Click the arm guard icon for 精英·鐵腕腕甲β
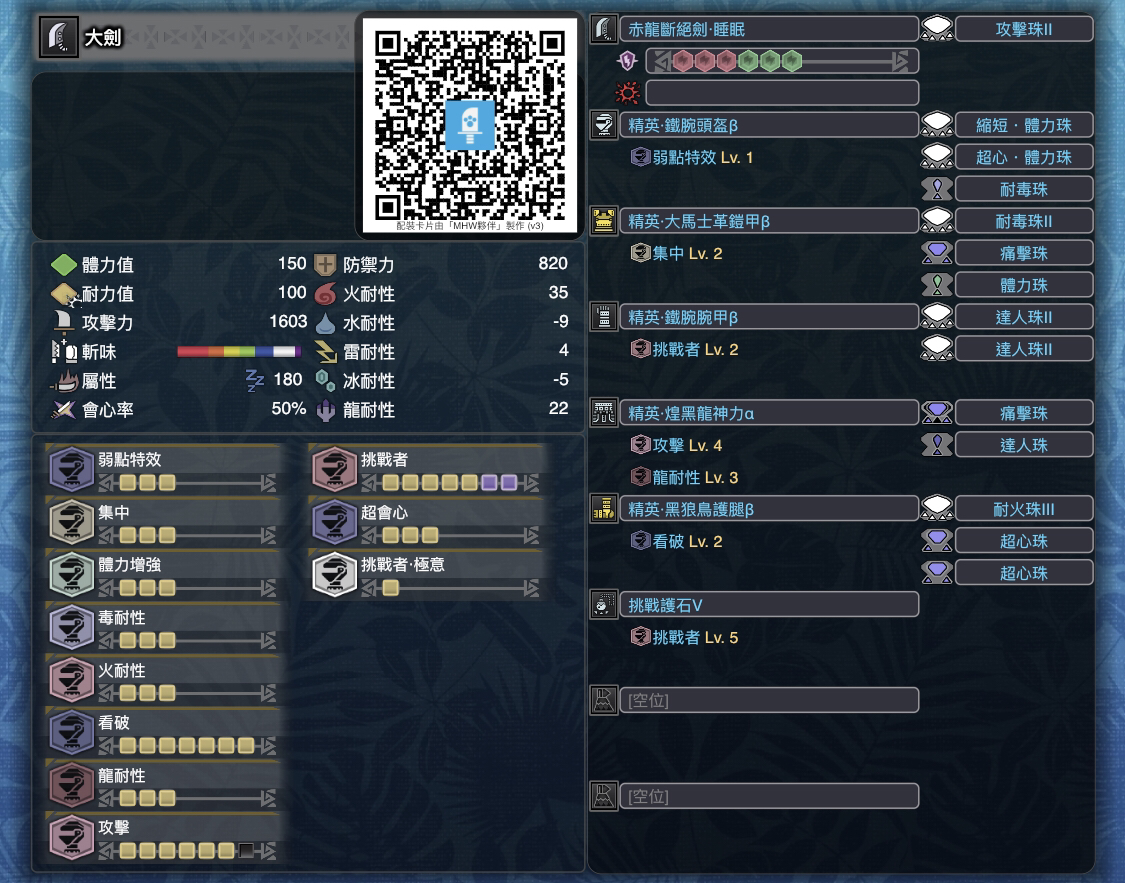The height and width of the screenshot is (883, 1125). tap(603, 317)
